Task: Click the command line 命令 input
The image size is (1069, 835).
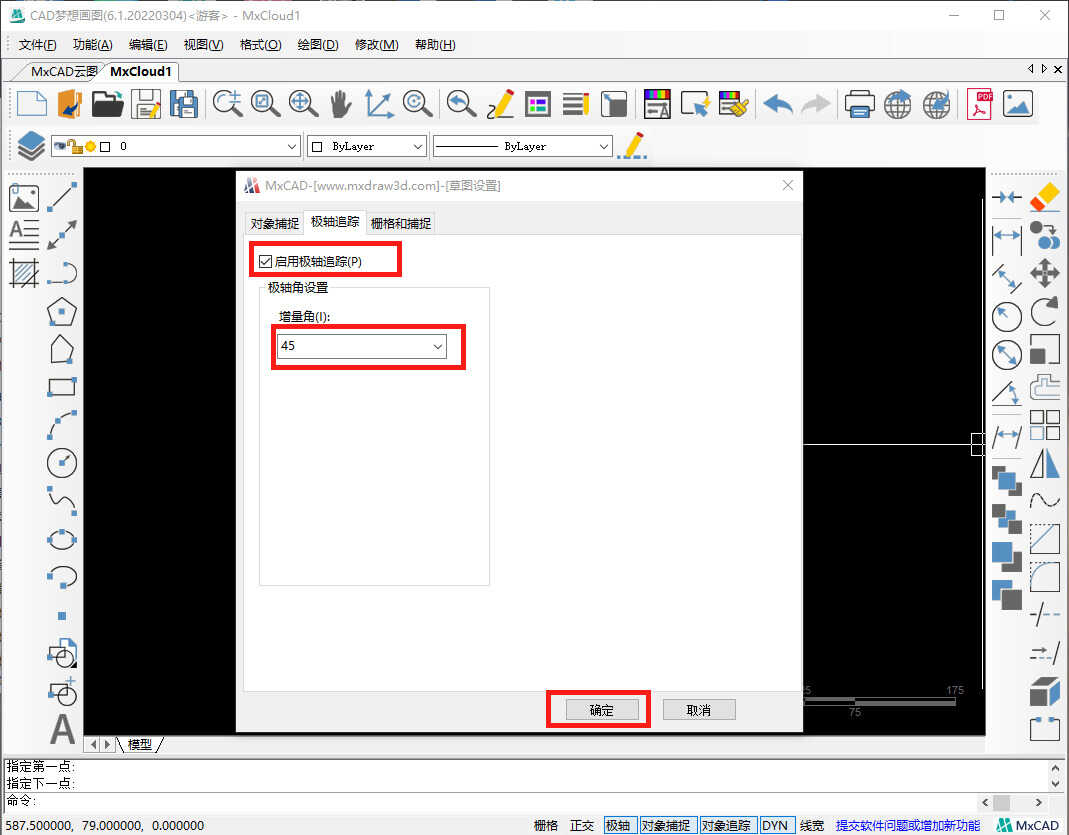Action: tap(491, 801)
